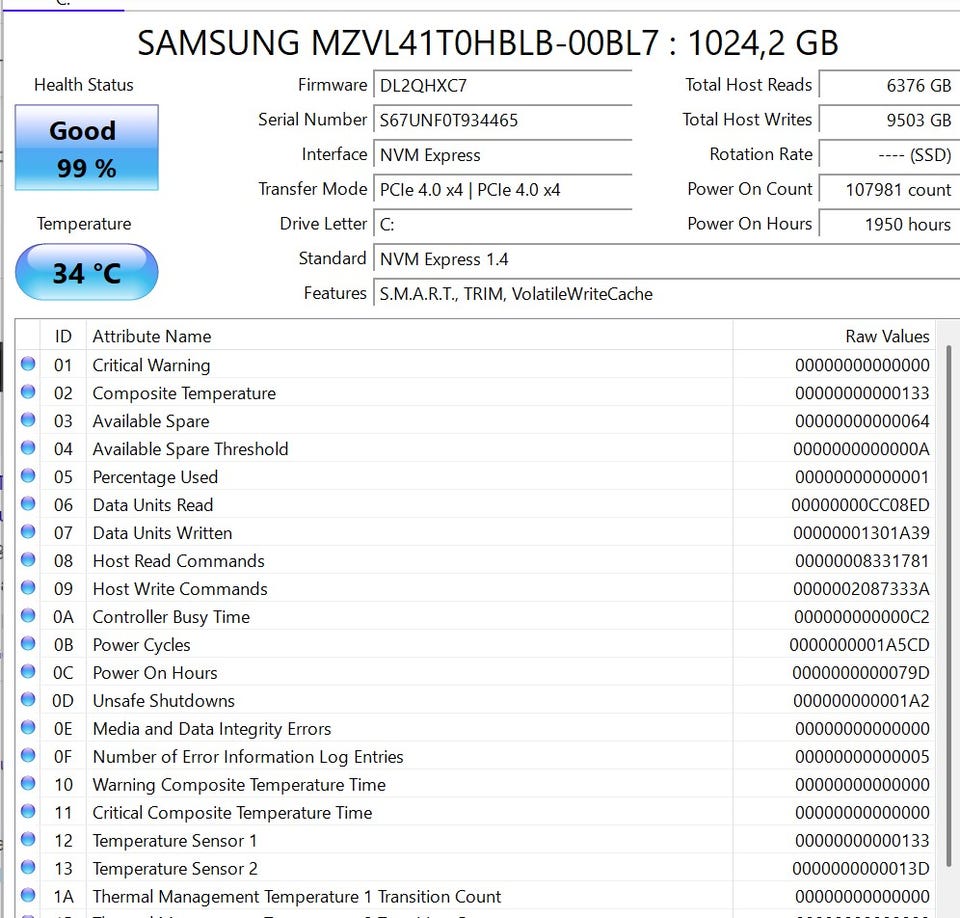Click the status dot for Temperature Sensor 2

28,867
